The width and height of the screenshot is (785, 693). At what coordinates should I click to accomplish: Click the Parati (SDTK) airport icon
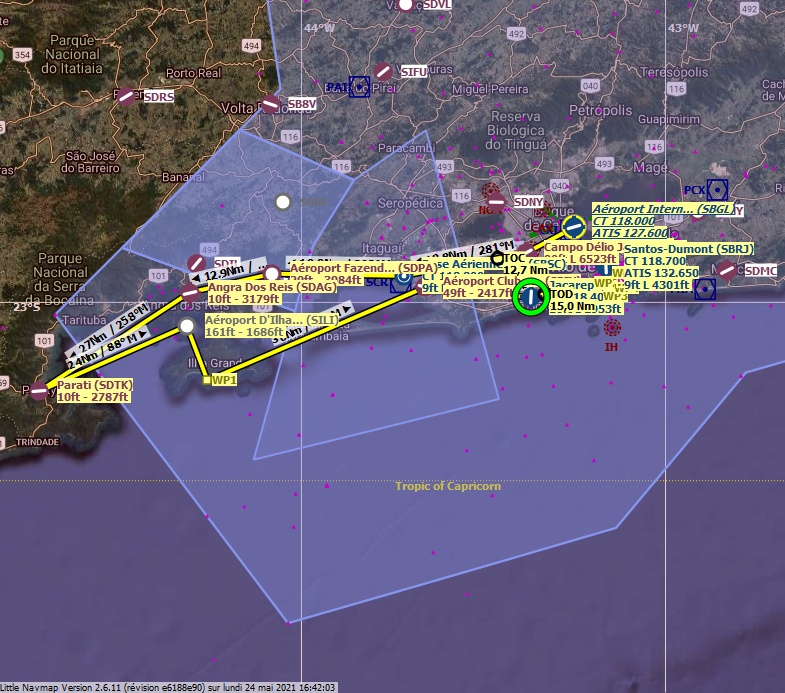[x=39, y=391]
